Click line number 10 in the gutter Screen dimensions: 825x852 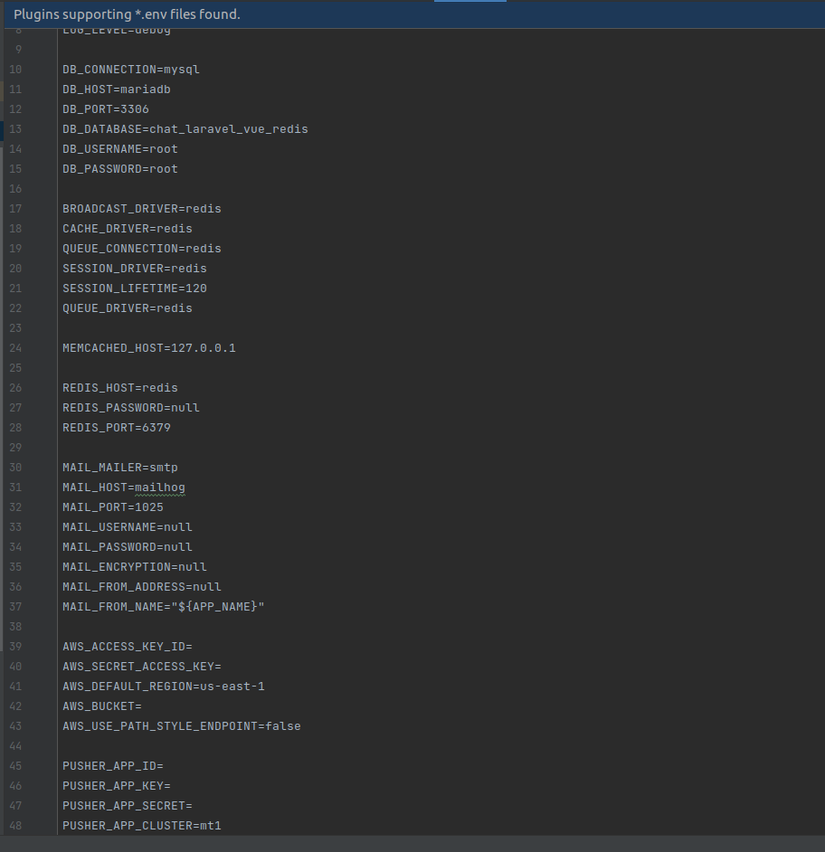(15, 69)
